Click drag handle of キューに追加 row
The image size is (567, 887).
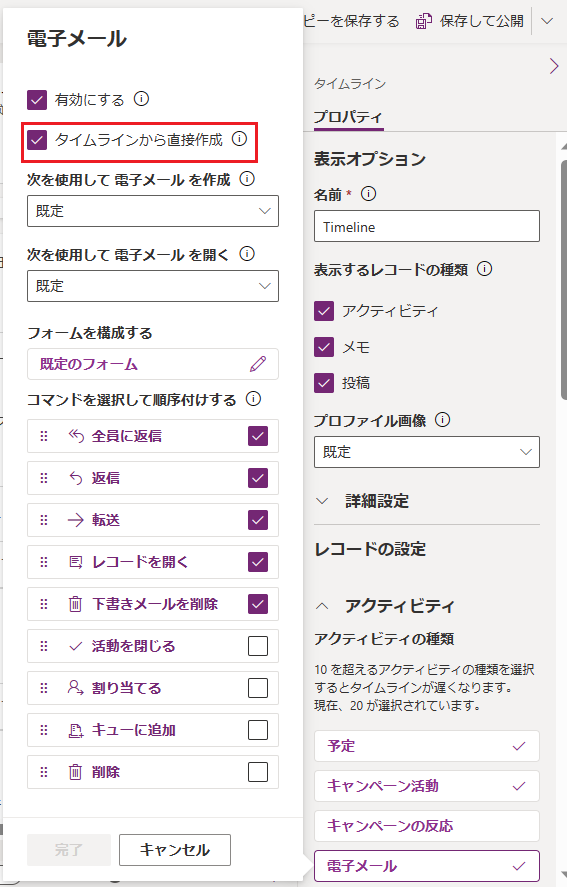(44, 730)
